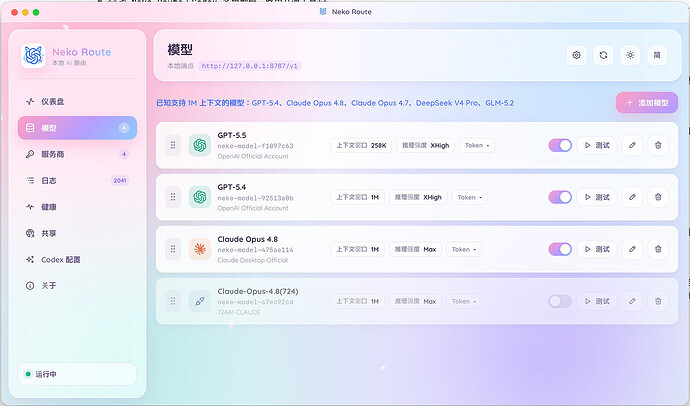Image resolution: width=690 pixels, height=406 pixels.
Task: Click the neko-model-f1097c63 model ID
Action: (x=255, y=146)
